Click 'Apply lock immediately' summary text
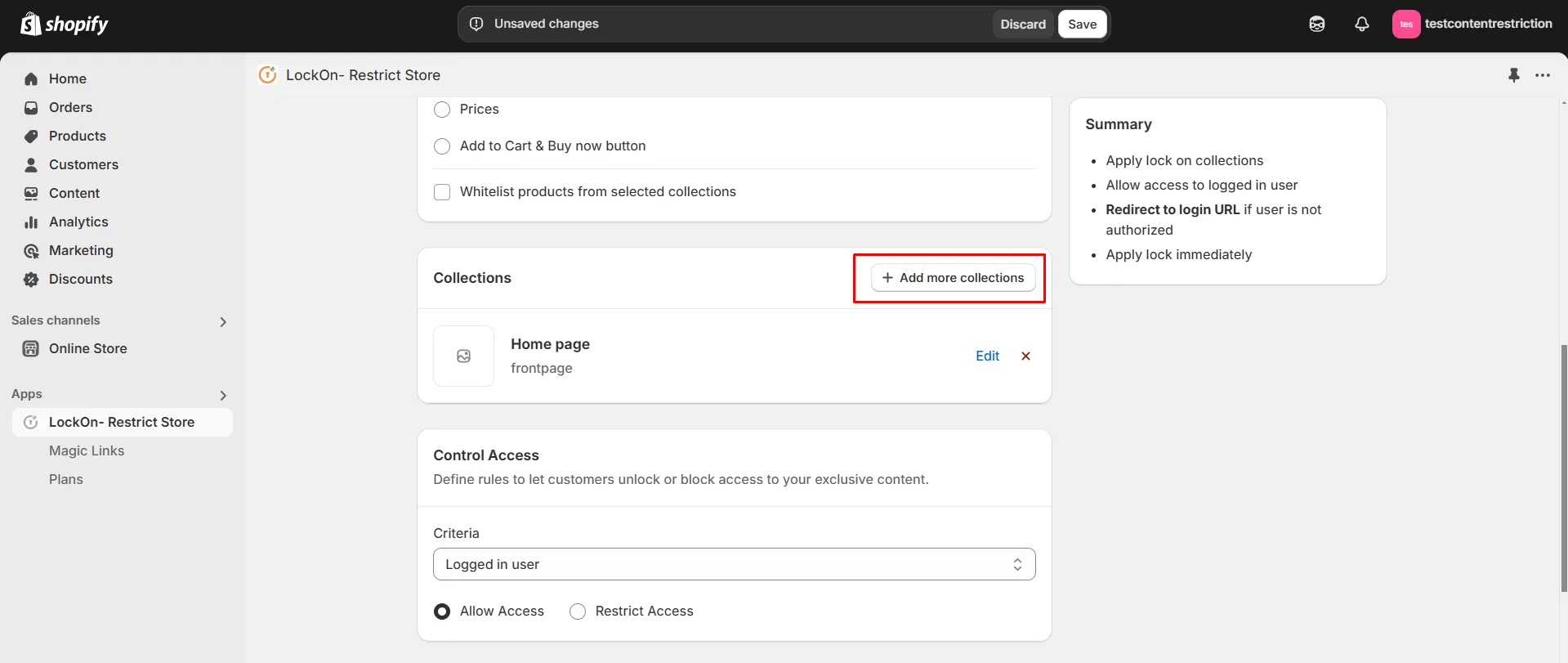This screenshot has width=1568, height=663. pos(1178,254)
